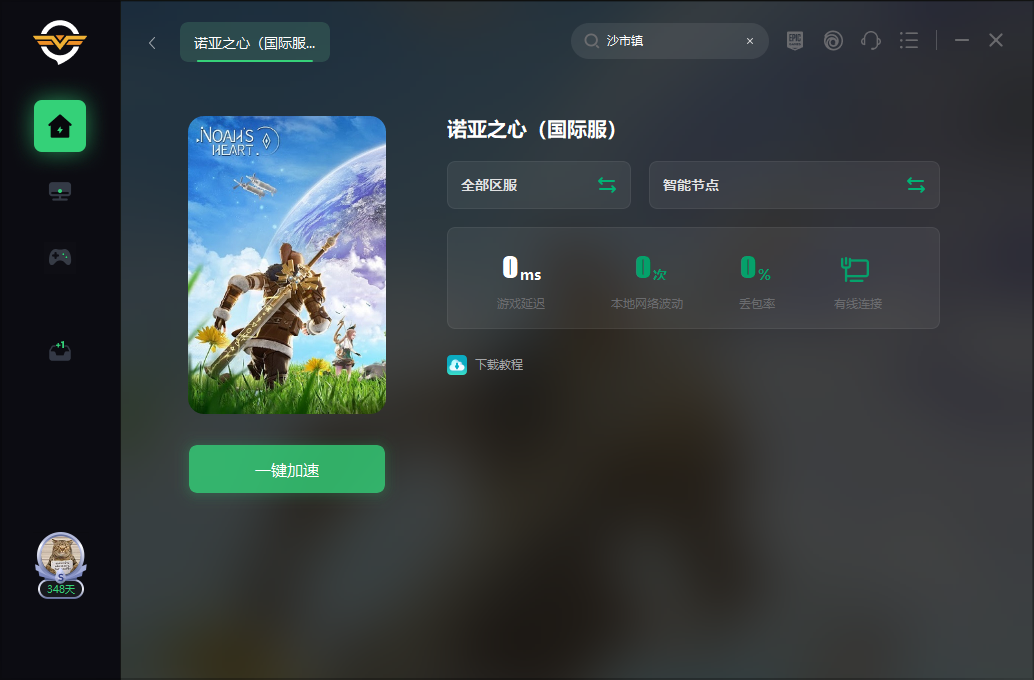Click the Noah's Heart game cover art

[x=287, y=265]
